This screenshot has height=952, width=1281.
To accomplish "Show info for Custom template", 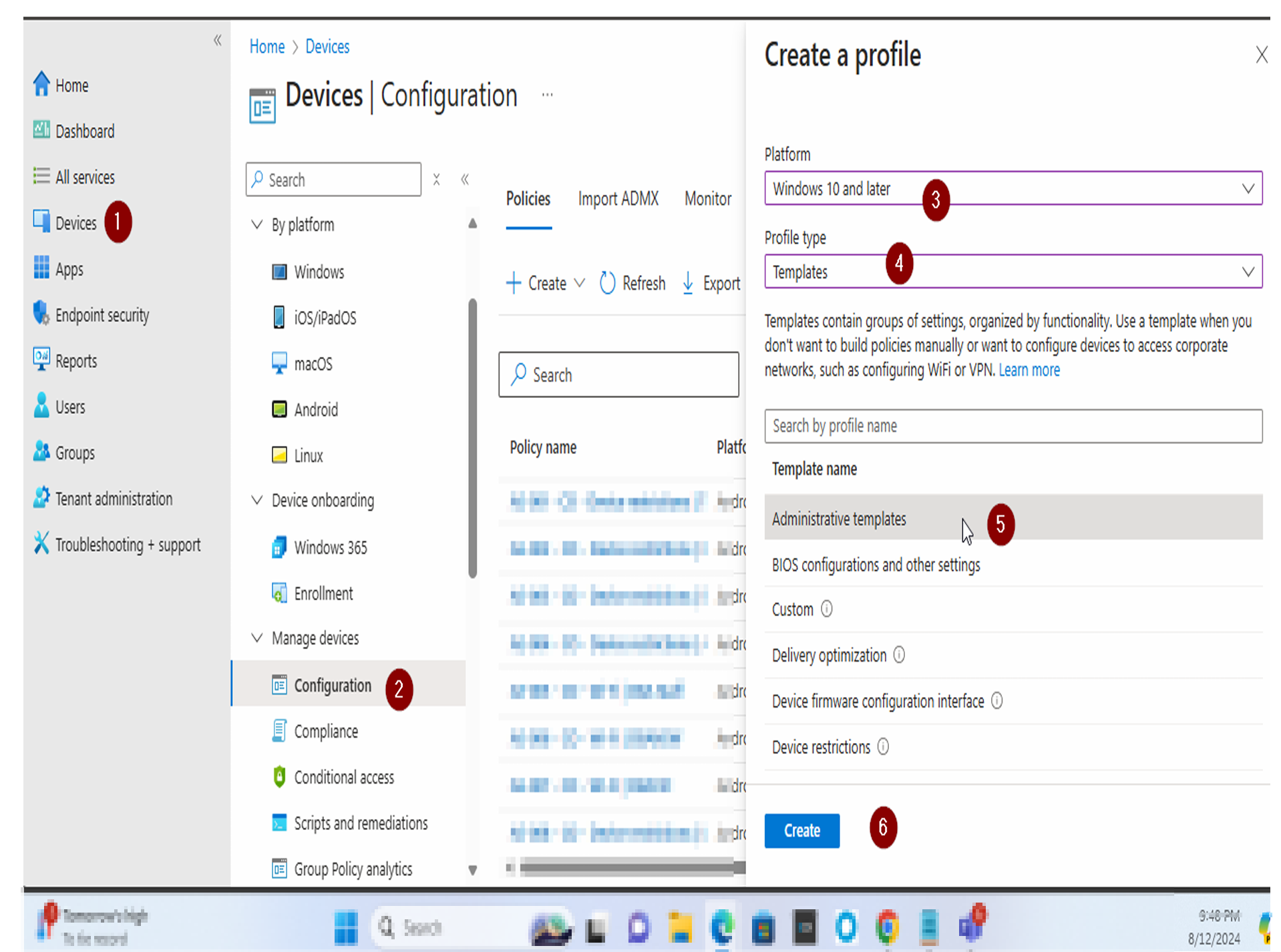I will point(826,609).
